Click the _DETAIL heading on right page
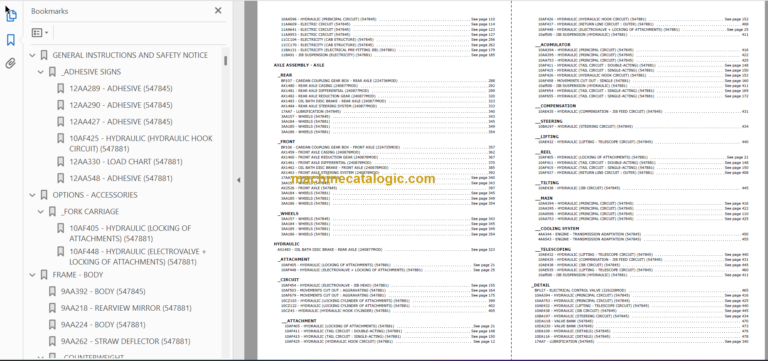The image size is (768, 361). tap(541, 285)
